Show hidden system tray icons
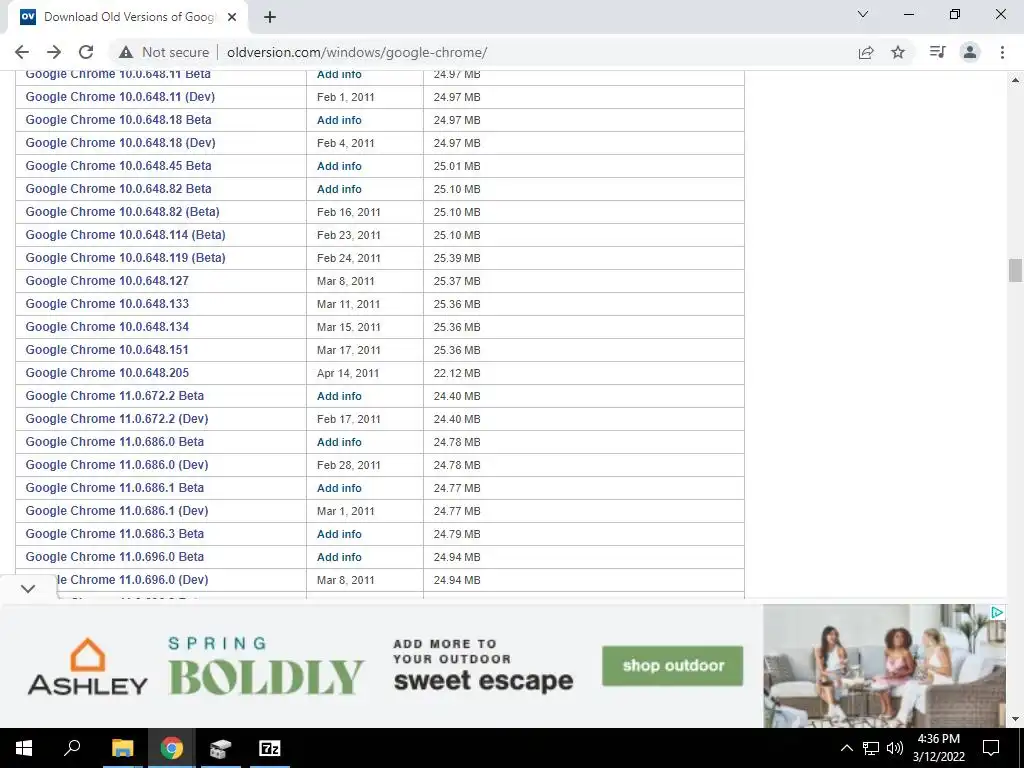The height and width of the screenshot is (768, 1024). pyautogui.click(x=846, y=748)
